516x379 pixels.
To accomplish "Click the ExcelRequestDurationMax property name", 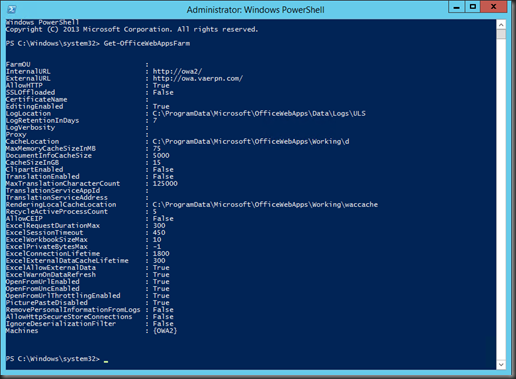I will coord(53,225).
